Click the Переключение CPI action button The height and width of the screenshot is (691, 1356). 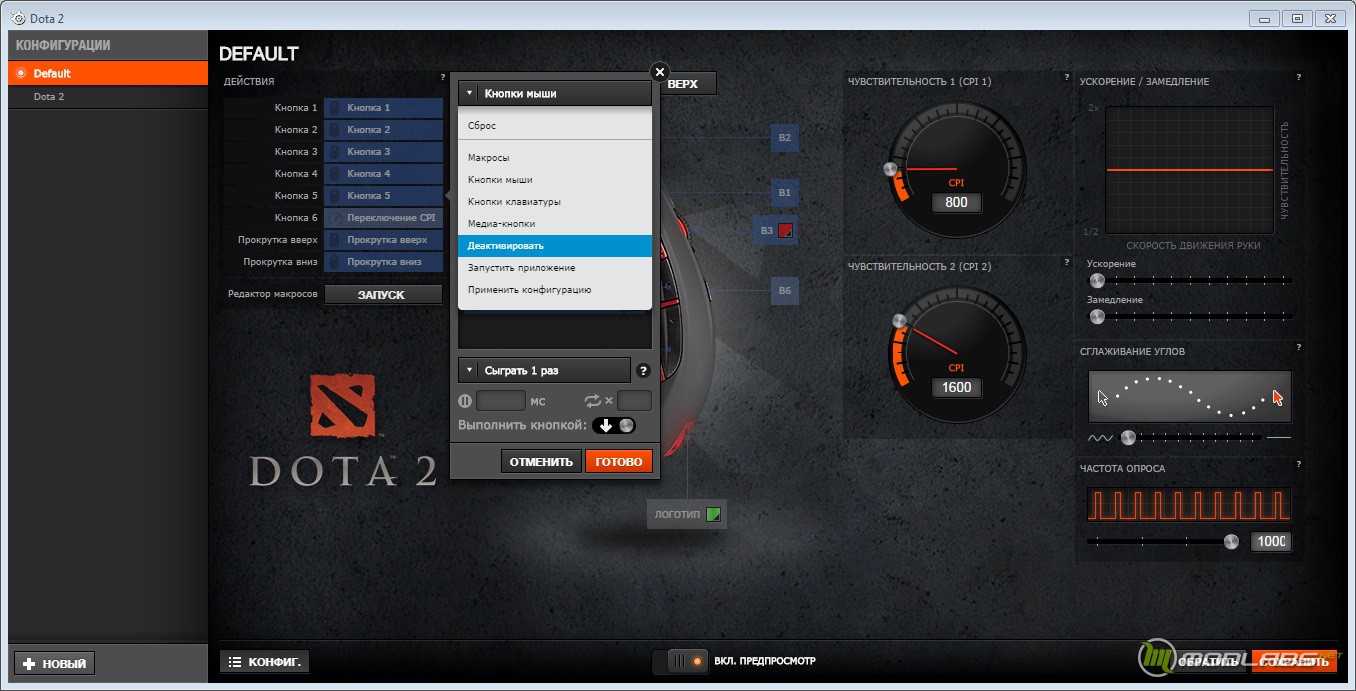pyautogui.click(x=383, y=218)
